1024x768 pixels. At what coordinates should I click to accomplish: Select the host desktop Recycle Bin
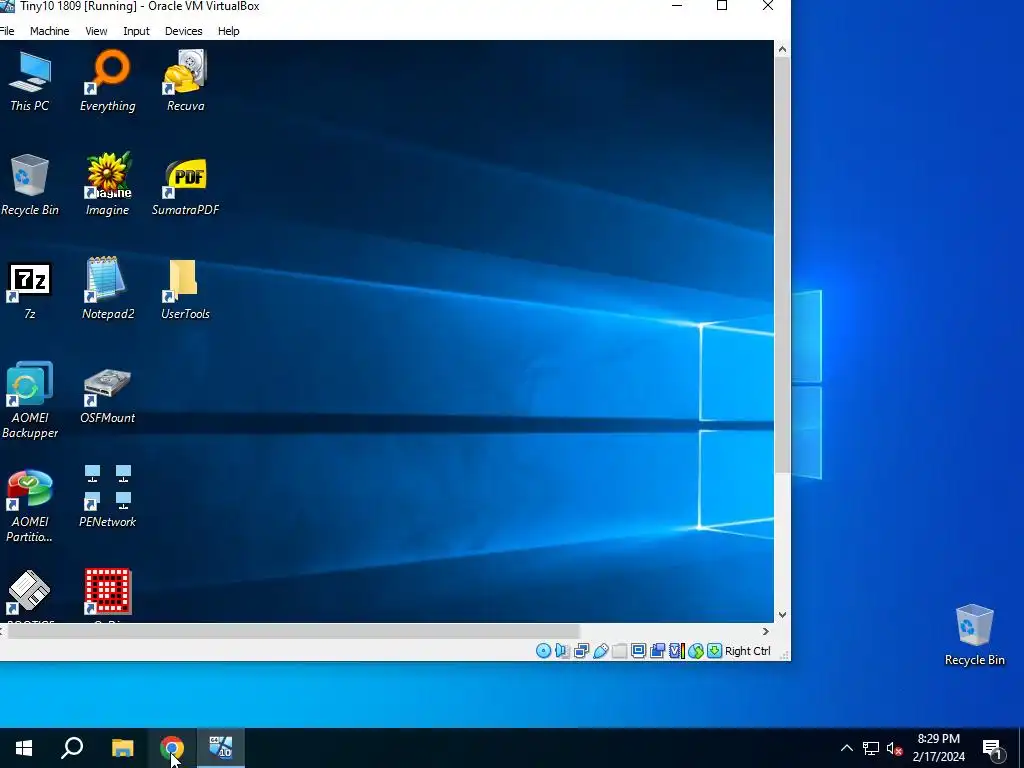pyautogui.click(x=974, y=635)
